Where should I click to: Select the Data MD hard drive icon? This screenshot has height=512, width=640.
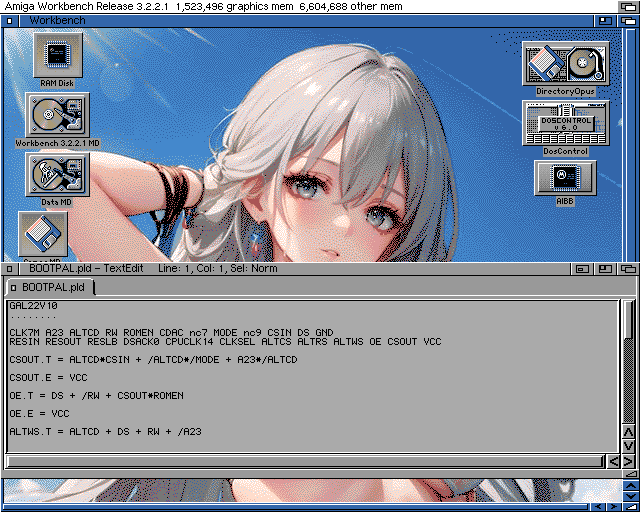pos(58,175)
